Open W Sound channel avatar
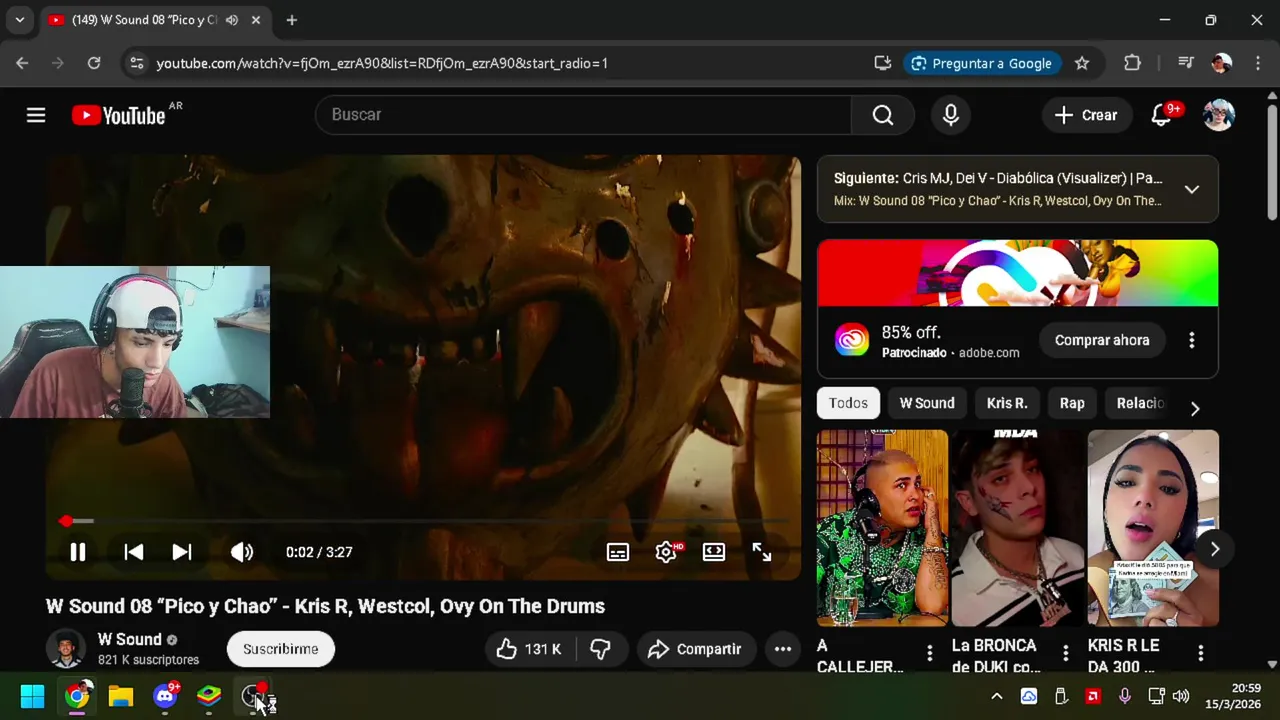The width and height of the screenshot is (1280, 720). pos(66,649)
